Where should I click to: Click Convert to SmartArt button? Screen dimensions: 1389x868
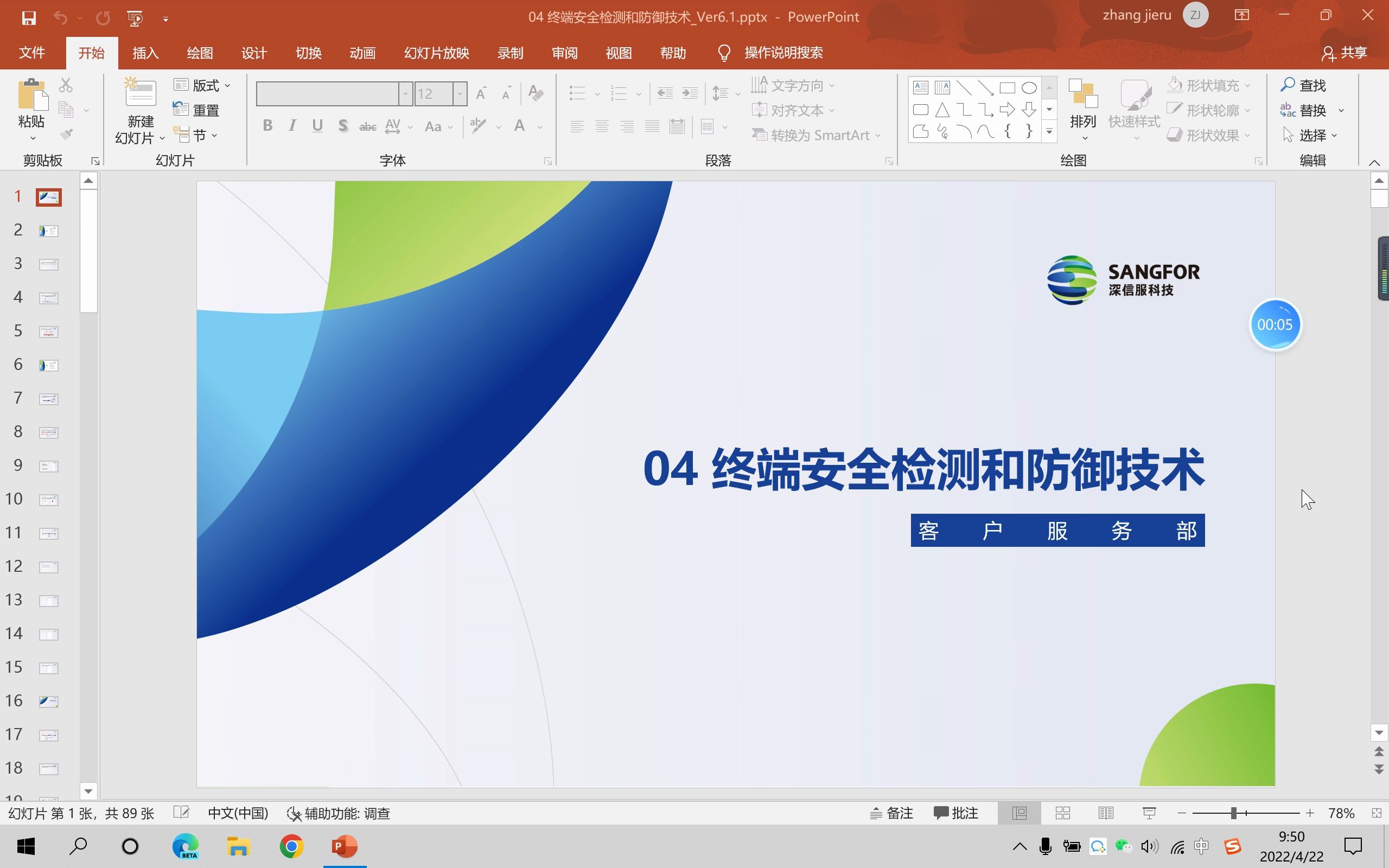coord(816,136)
